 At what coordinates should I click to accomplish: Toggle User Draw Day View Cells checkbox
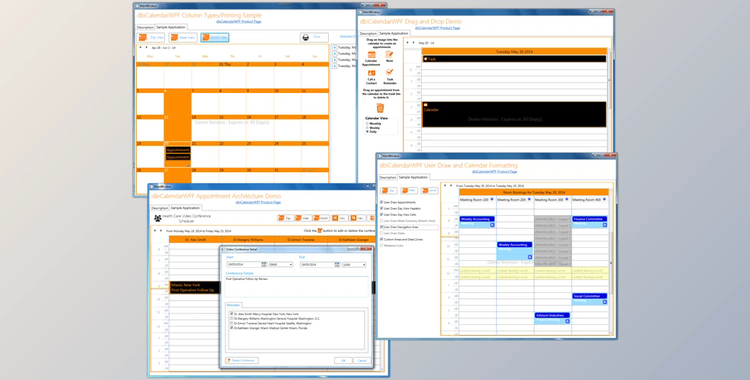[382, 215]
